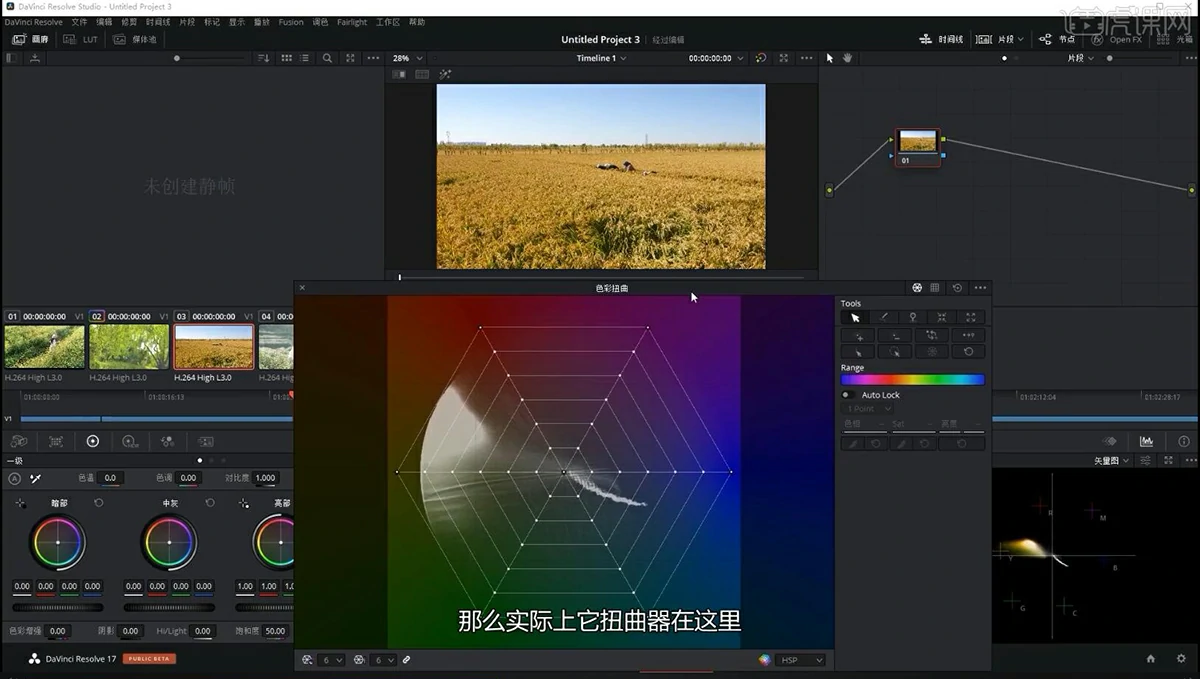Open the 调色 (Color) menu
Viewport: 1200px width, 679px height.
point(320,22)
